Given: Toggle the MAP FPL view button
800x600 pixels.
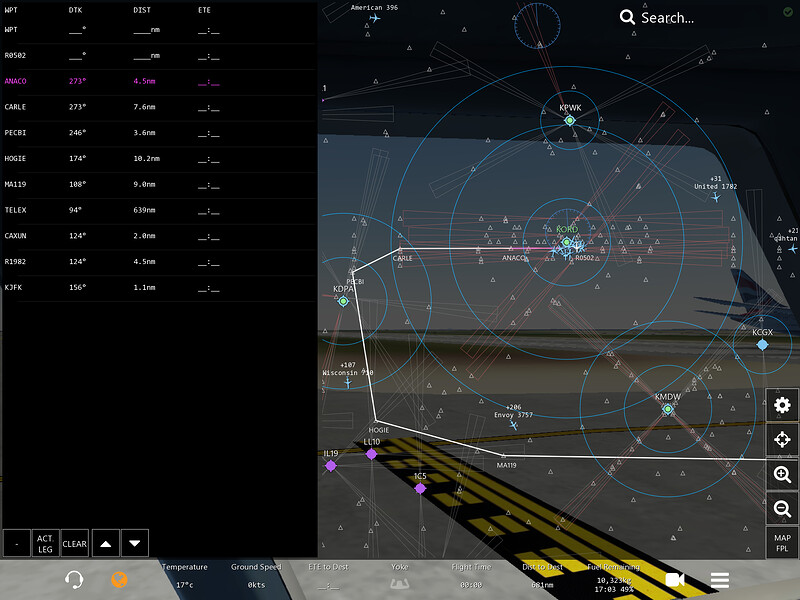Looking at the screenshot, I should pyautogui.click(x=782, y=543).
